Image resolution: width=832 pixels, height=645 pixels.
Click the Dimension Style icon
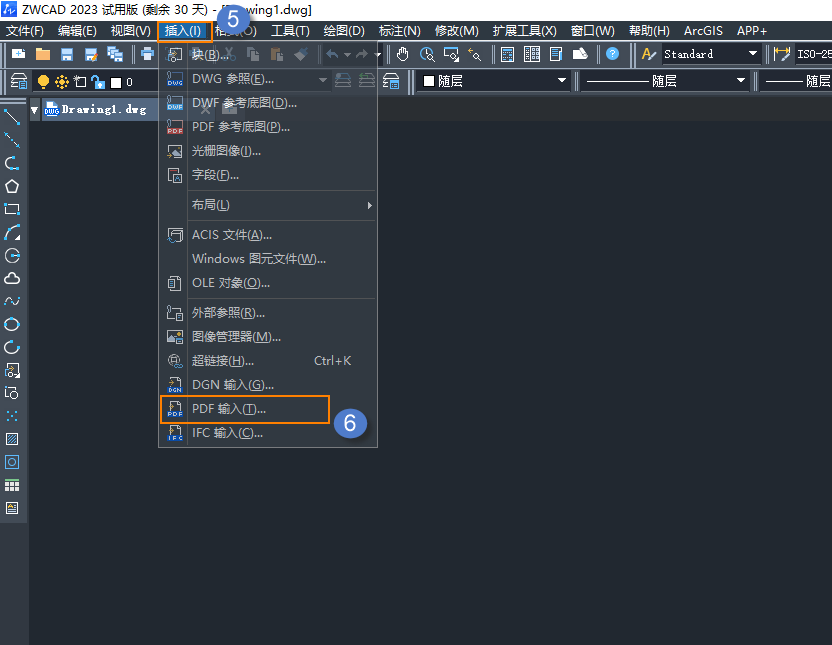pos(782,54)
